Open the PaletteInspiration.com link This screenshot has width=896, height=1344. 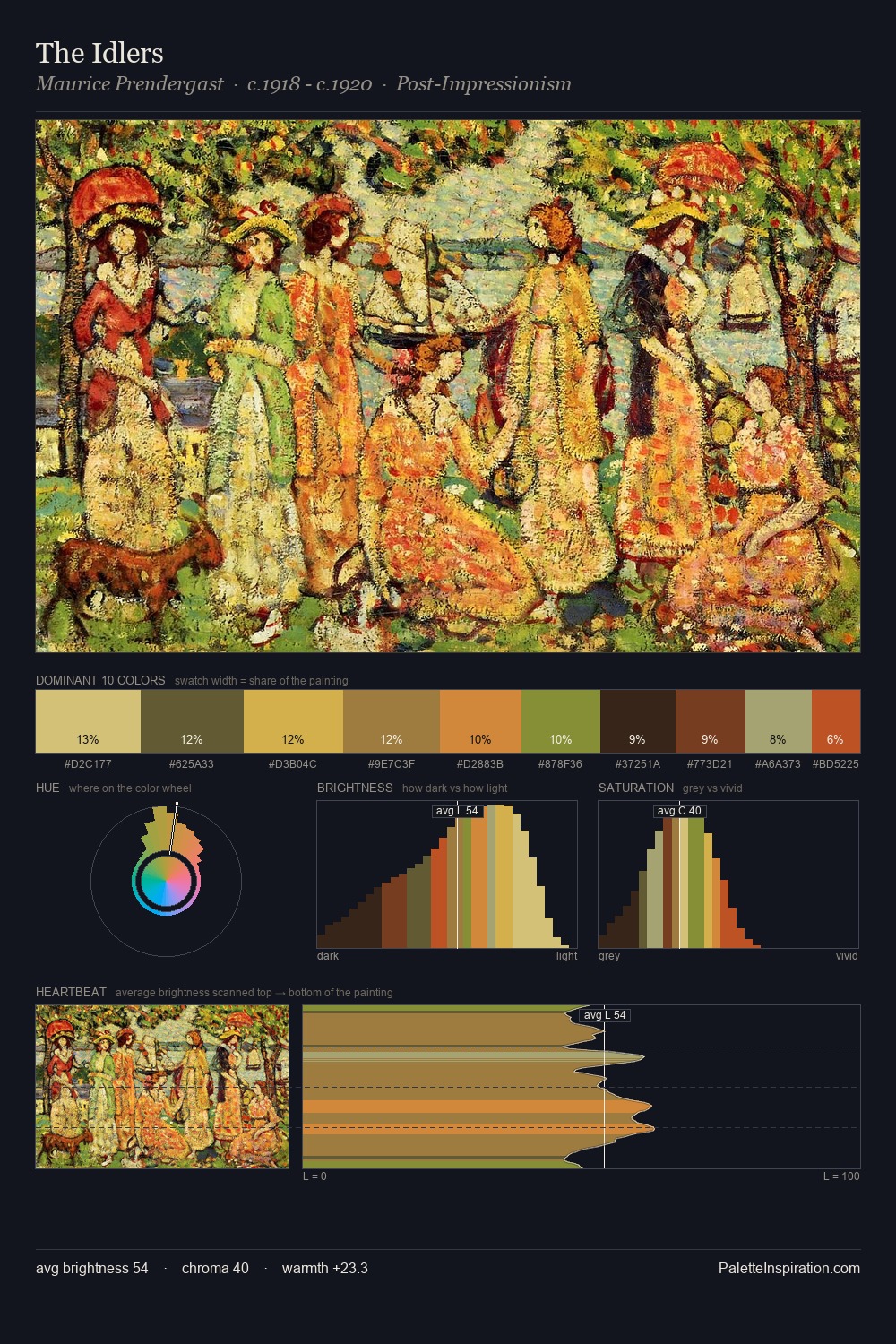(x=789, y=1268)
